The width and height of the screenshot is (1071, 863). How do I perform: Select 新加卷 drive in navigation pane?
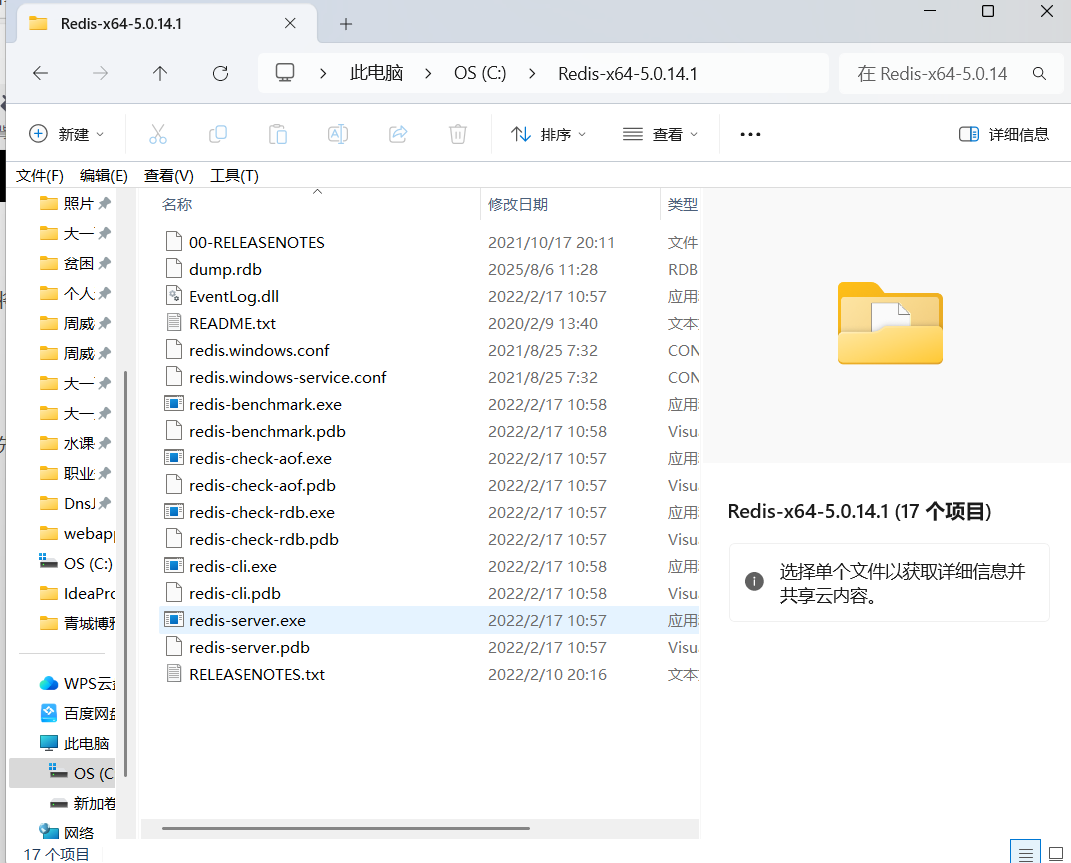point(82,803)
